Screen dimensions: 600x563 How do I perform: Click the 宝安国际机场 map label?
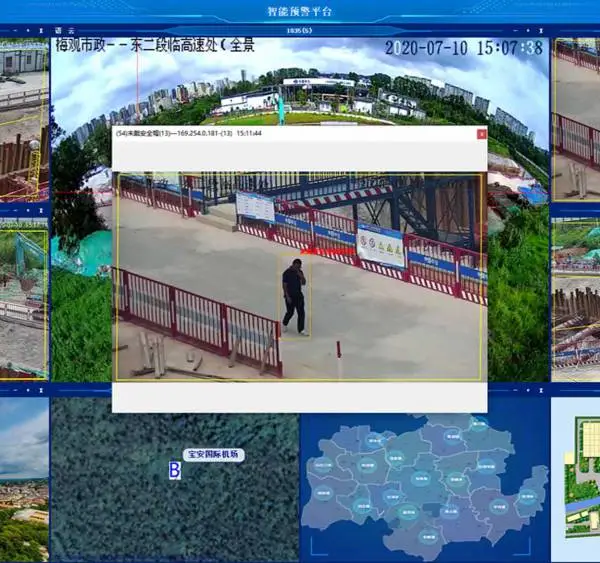(214, 455)
